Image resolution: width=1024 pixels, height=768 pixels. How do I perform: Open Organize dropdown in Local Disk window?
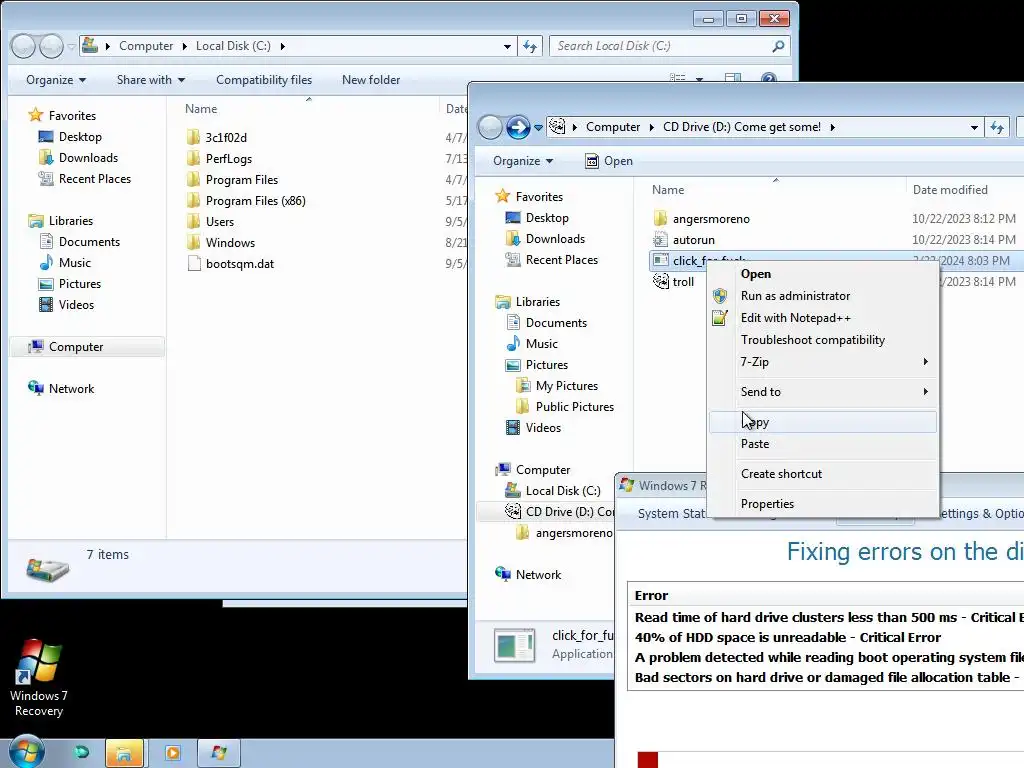(x=56, y=80)
